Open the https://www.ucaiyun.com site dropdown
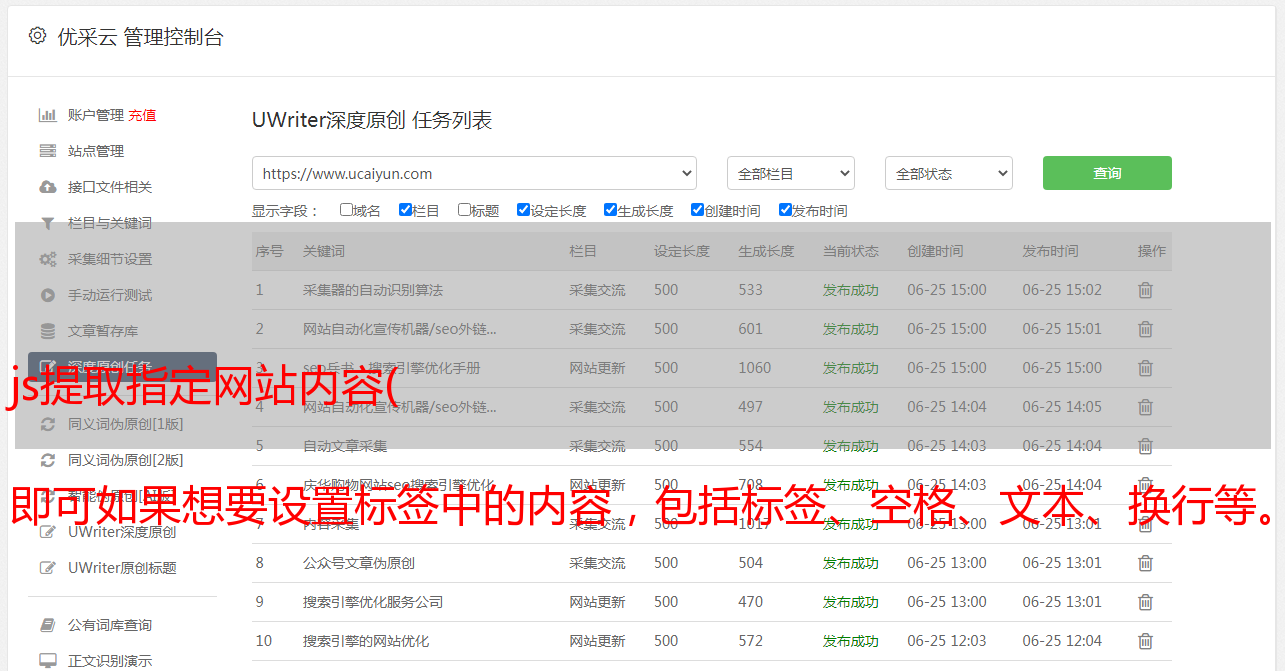The width and height of the screenshot is (1285, 671). (474, 173)
